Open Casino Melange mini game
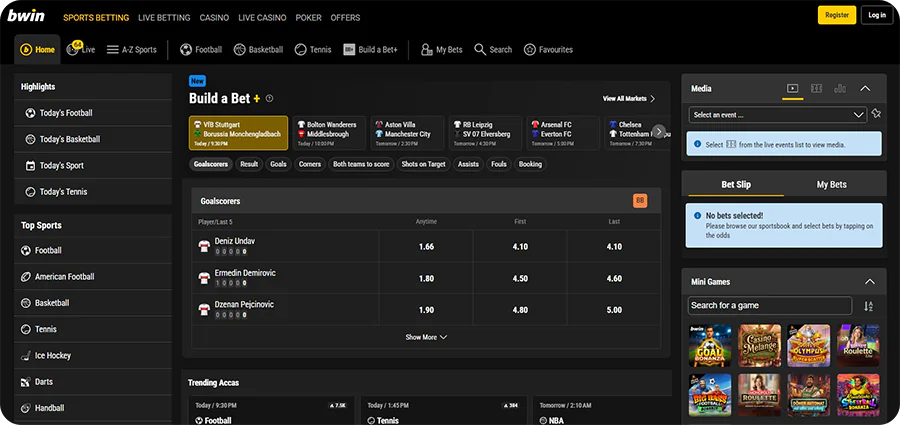This screenshot has width=900, height=425. (x=759, y=346)
